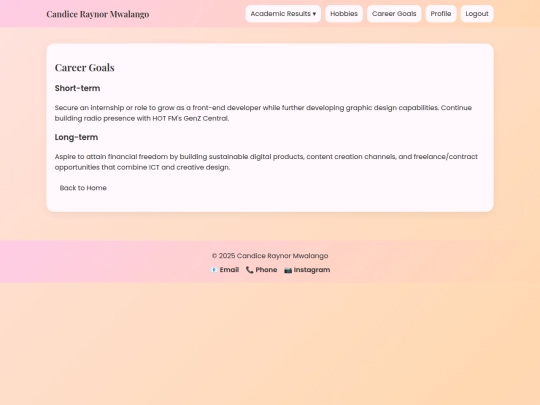Click the Career Goals heading

84,68
